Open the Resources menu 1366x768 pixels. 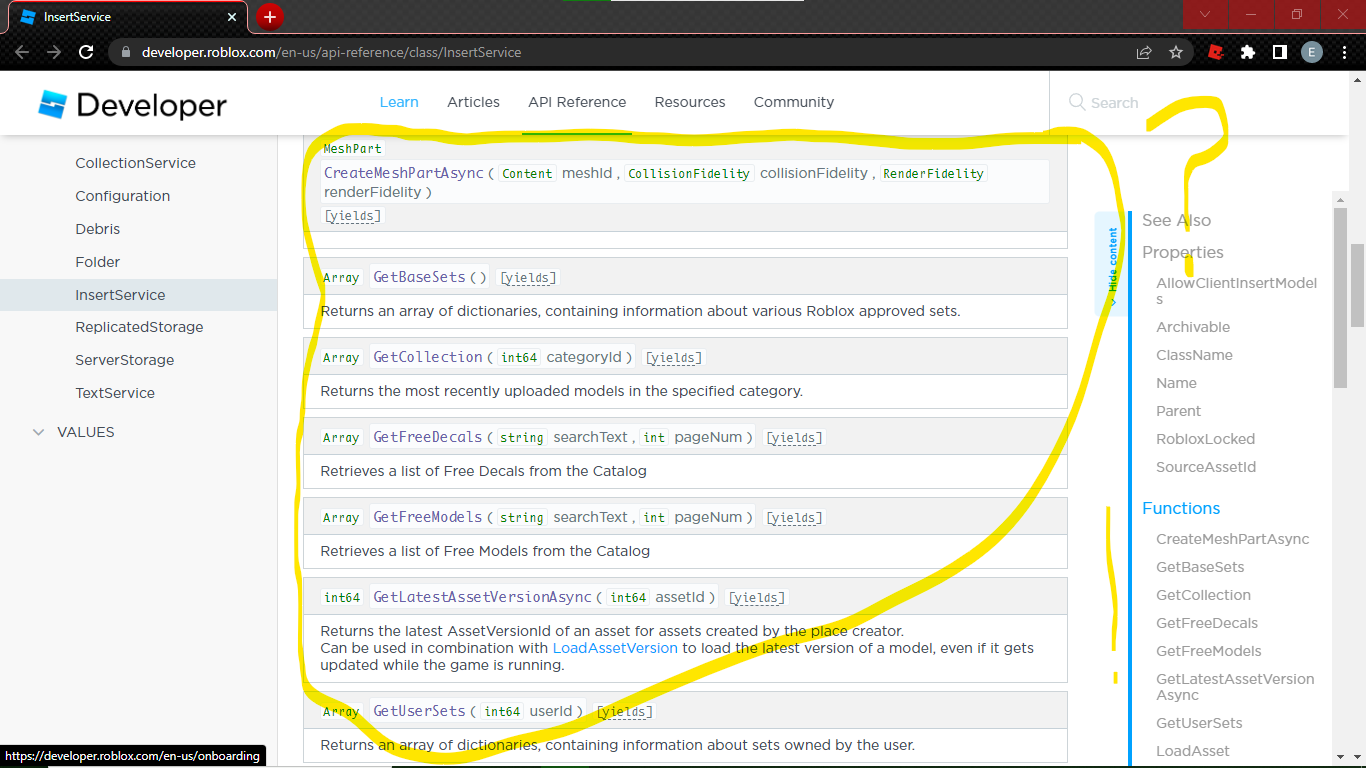point(690,102)
